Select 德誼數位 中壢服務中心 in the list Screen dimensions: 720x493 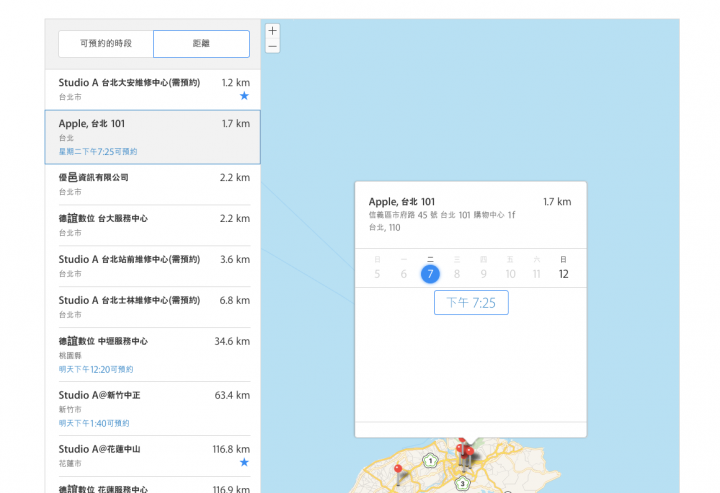pos(152,354)
